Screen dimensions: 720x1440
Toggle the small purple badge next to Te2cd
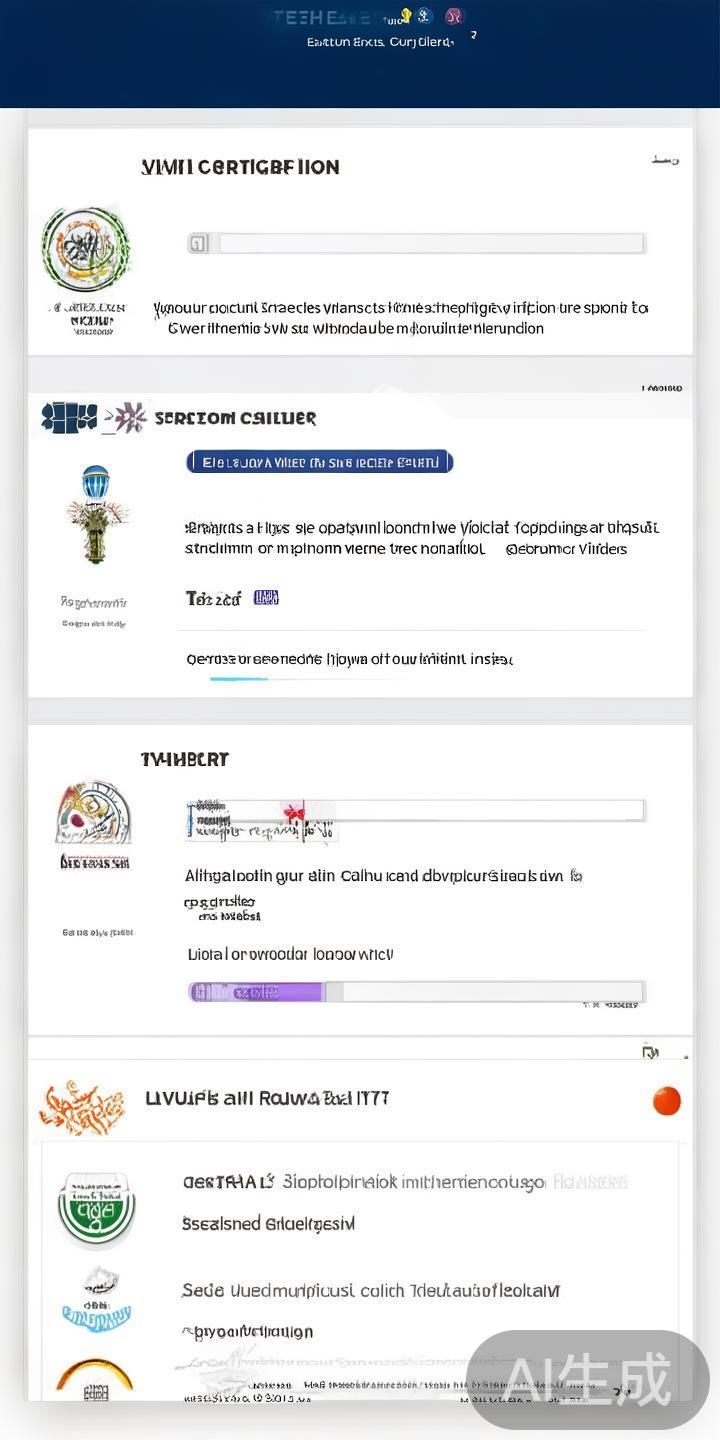[x=266, y=598]
